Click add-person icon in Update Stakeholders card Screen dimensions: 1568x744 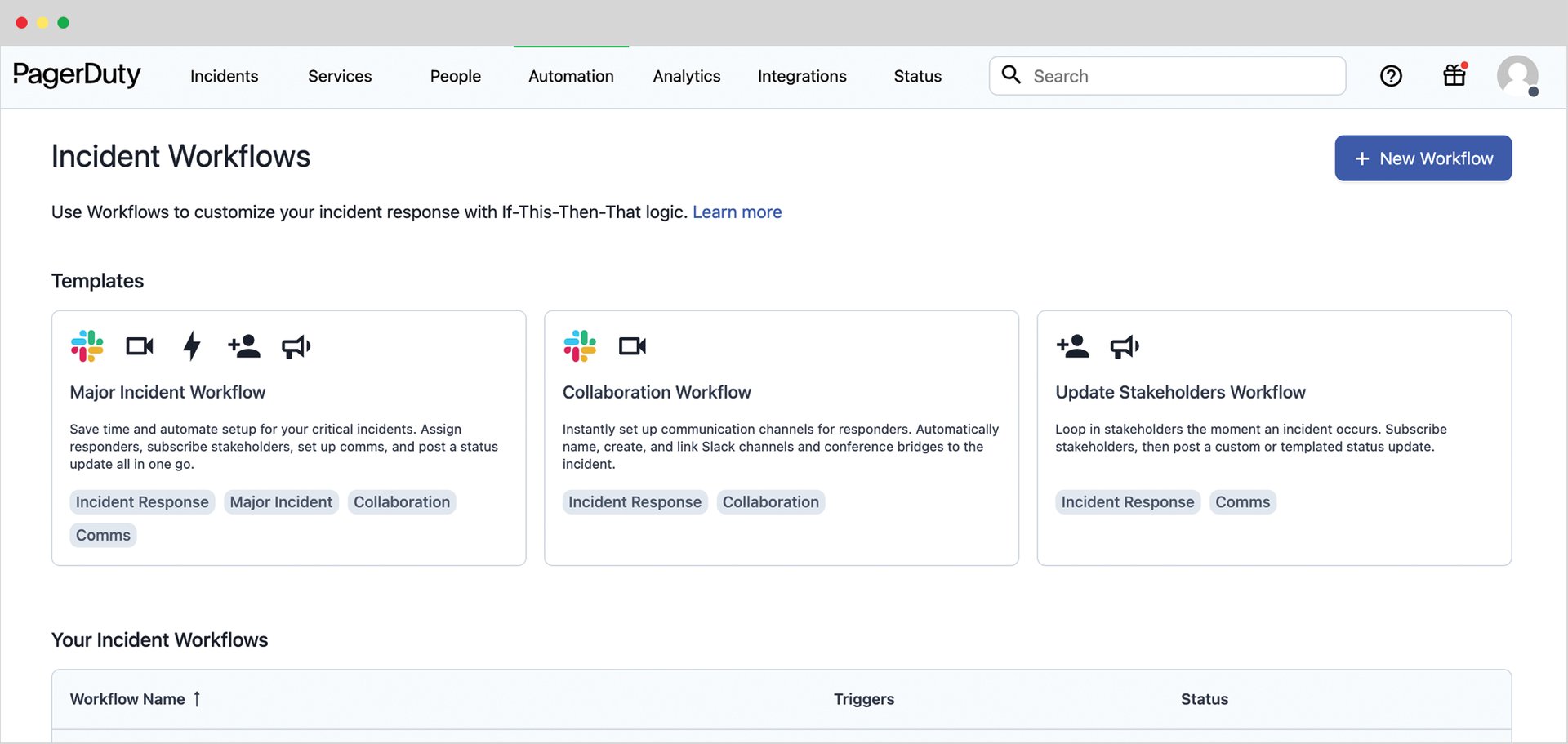[1072, 346]
